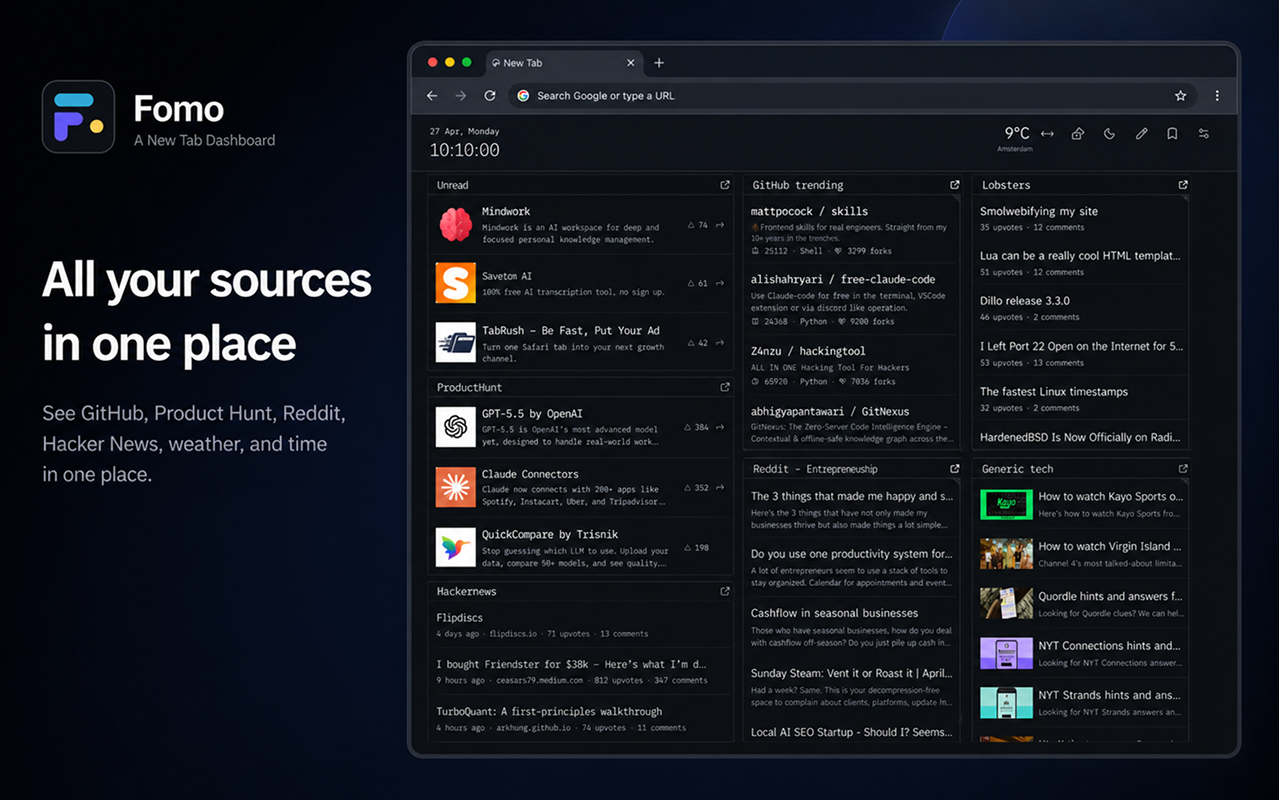Open the ProductHunt external link icon
This screenshot has height=800, width=1280.
point(725,387)
